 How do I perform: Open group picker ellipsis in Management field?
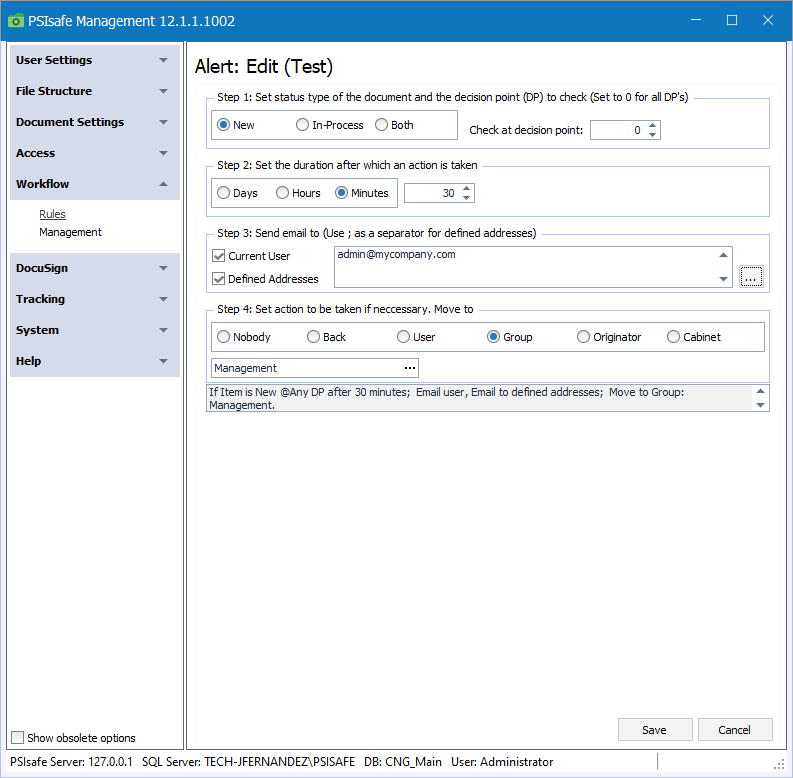410,368
